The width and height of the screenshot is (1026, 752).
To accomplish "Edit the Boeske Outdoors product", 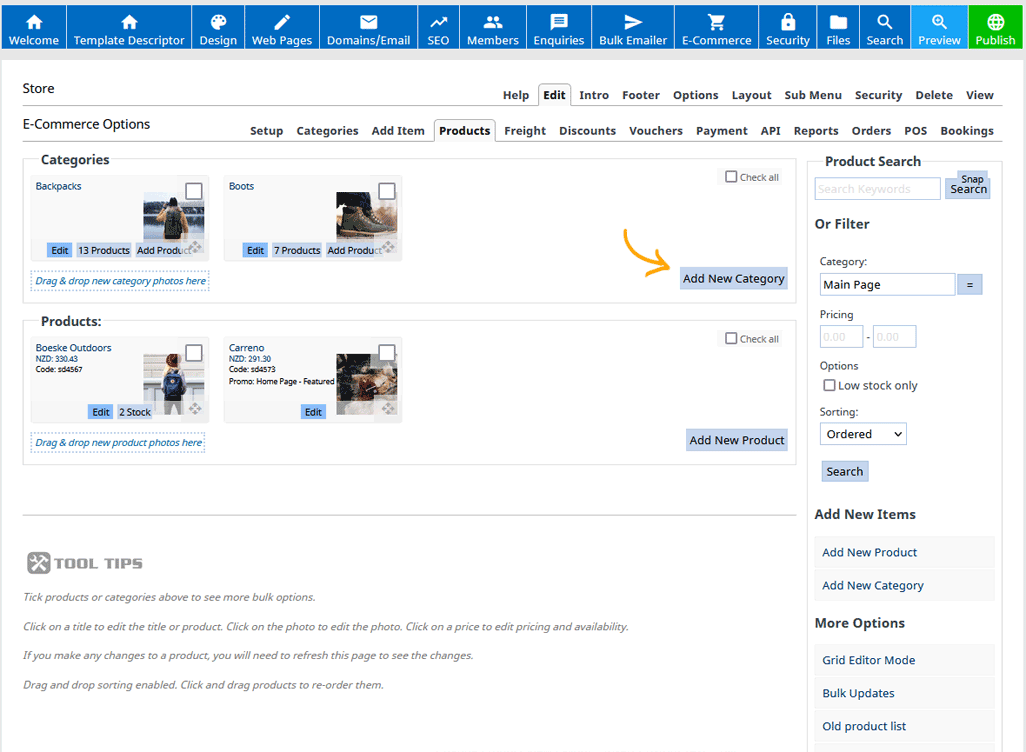I will click(x=101, y=412).
